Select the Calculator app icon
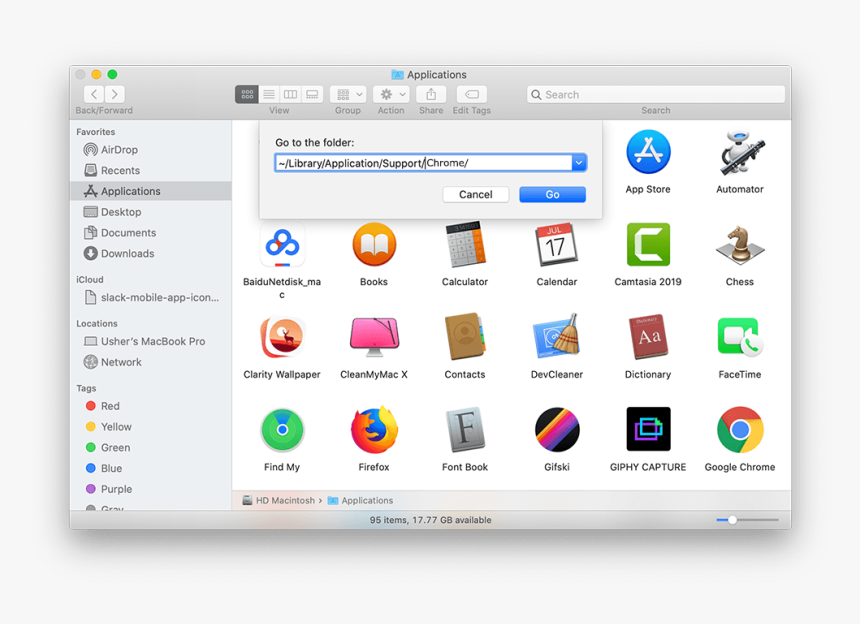Viewport: 860px width, 624px height. 465,245
